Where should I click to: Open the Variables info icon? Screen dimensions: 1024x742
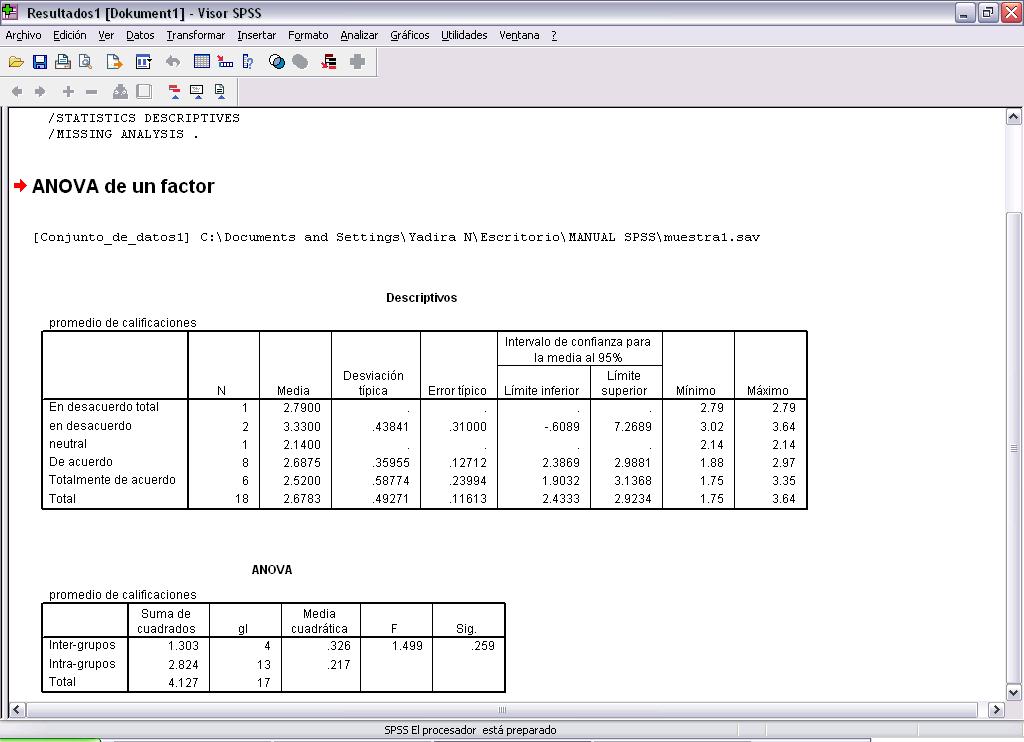pos(248,62)
